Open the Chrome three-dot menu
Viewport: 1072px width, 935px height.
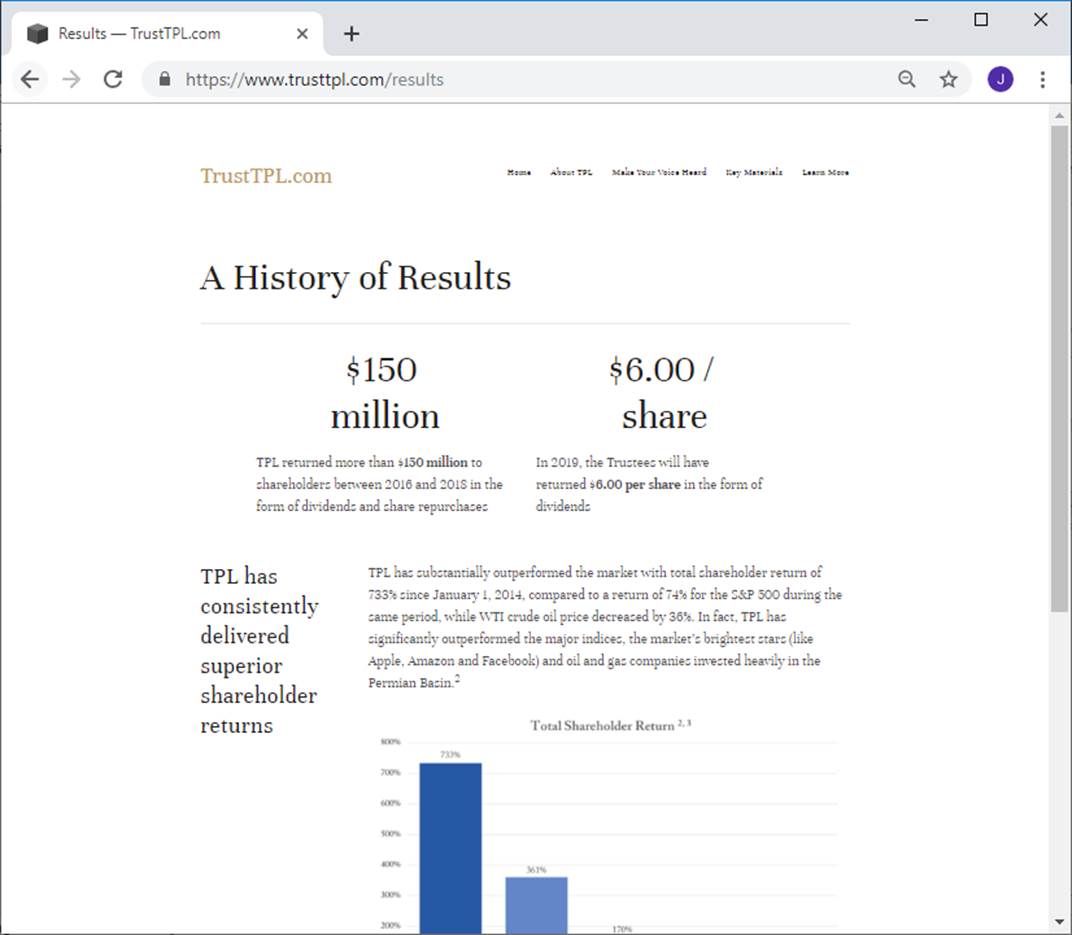pos(1042,79)
